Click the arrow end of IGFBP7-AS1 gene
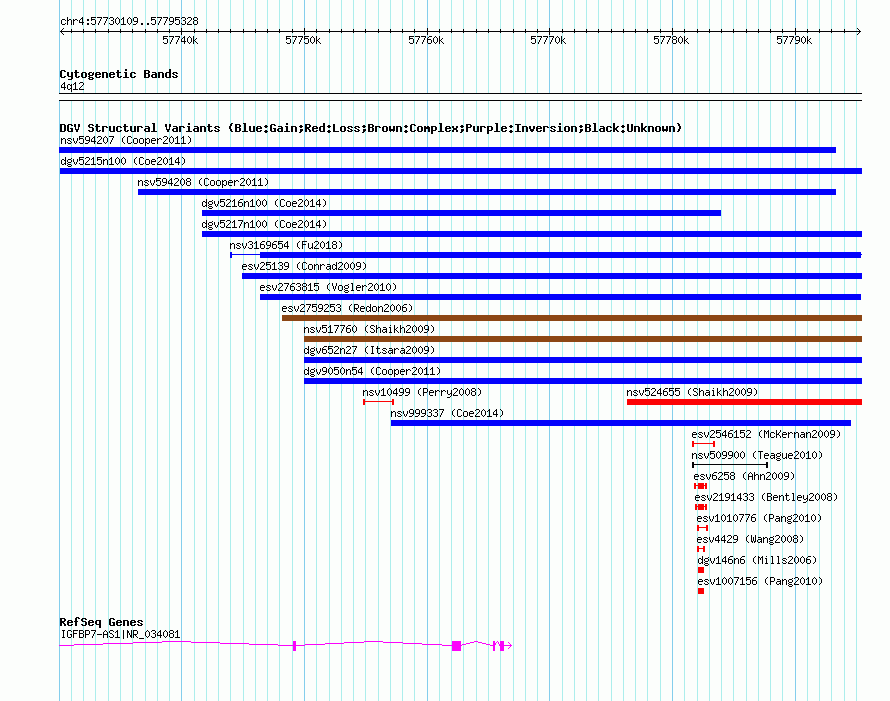Viewport: 890px width, 701px height. tap(509, 645)
